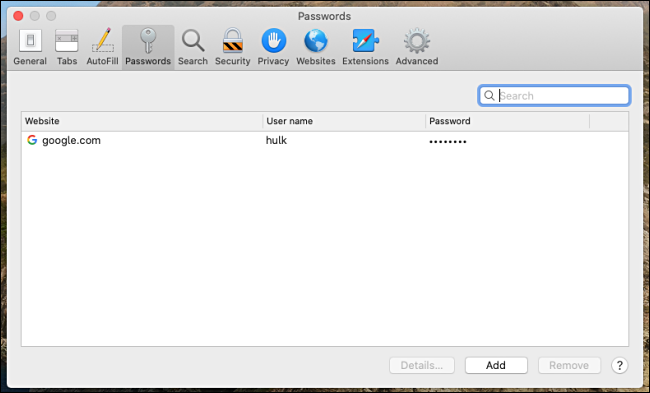The height and width of the screenshot is (393, 650).
Task: Open the Tabs preferences pane
Action: (67, 47)
